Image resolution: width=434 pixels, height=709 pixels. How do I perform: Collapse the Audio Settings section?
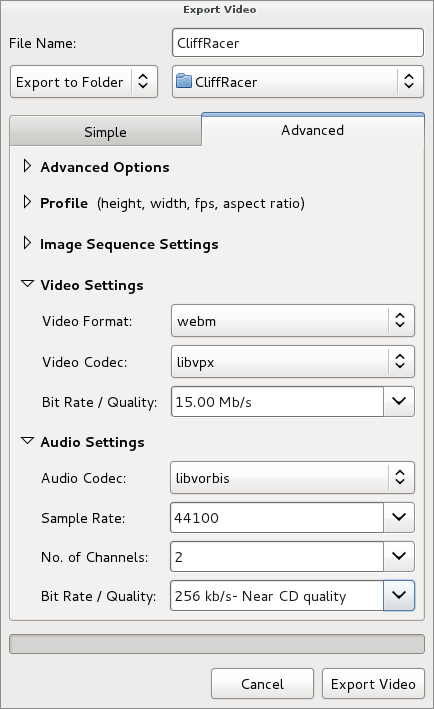pos(28,441)
